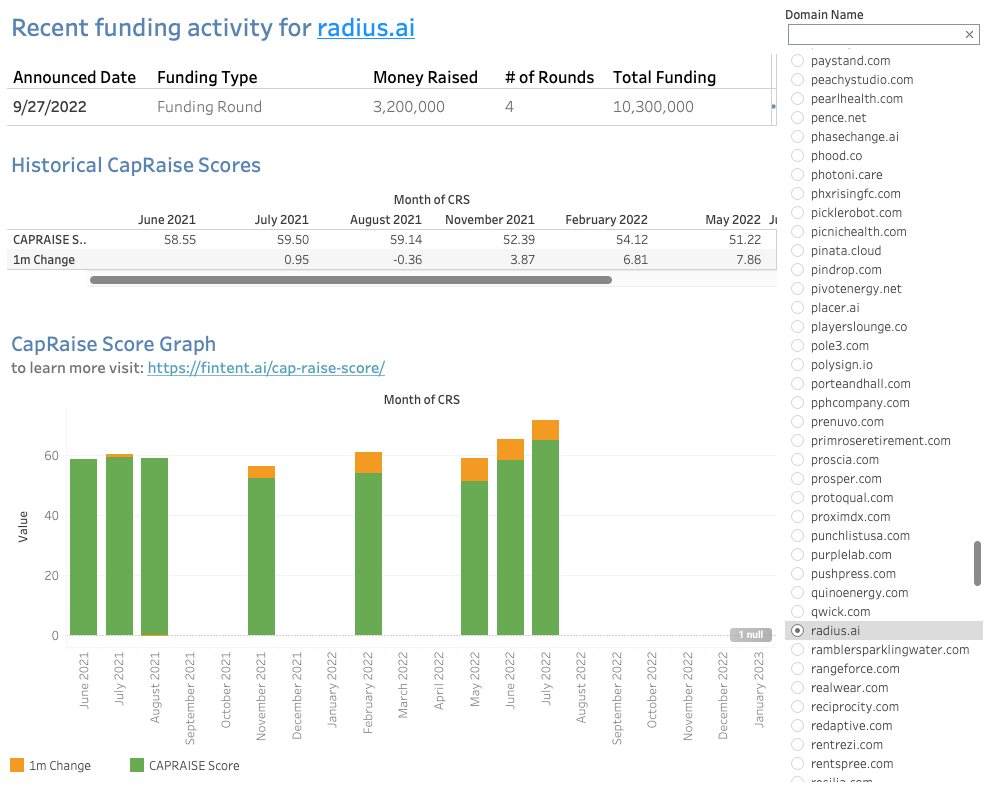Select the polysign.io radio button
The height and width of the screenshot is (791, 994).
point(797,364)
